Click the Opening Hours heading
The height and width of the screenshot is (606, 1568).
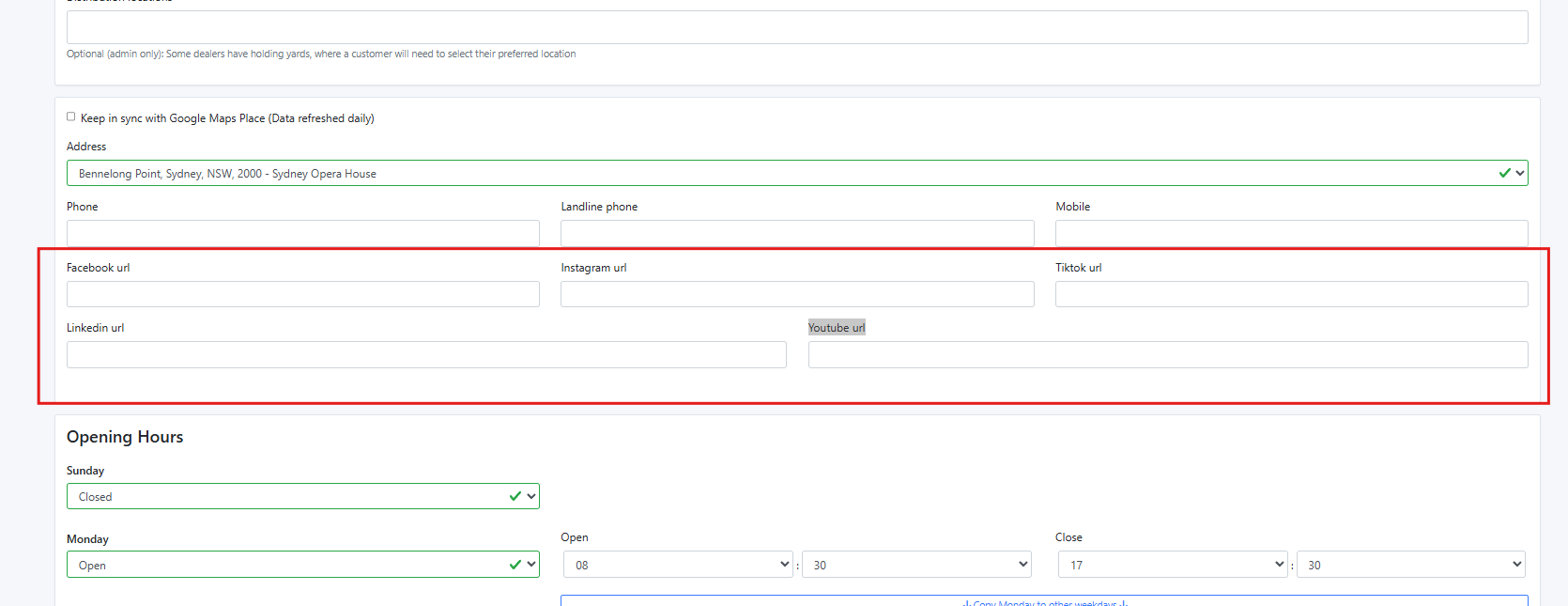(x=125, y=437)
